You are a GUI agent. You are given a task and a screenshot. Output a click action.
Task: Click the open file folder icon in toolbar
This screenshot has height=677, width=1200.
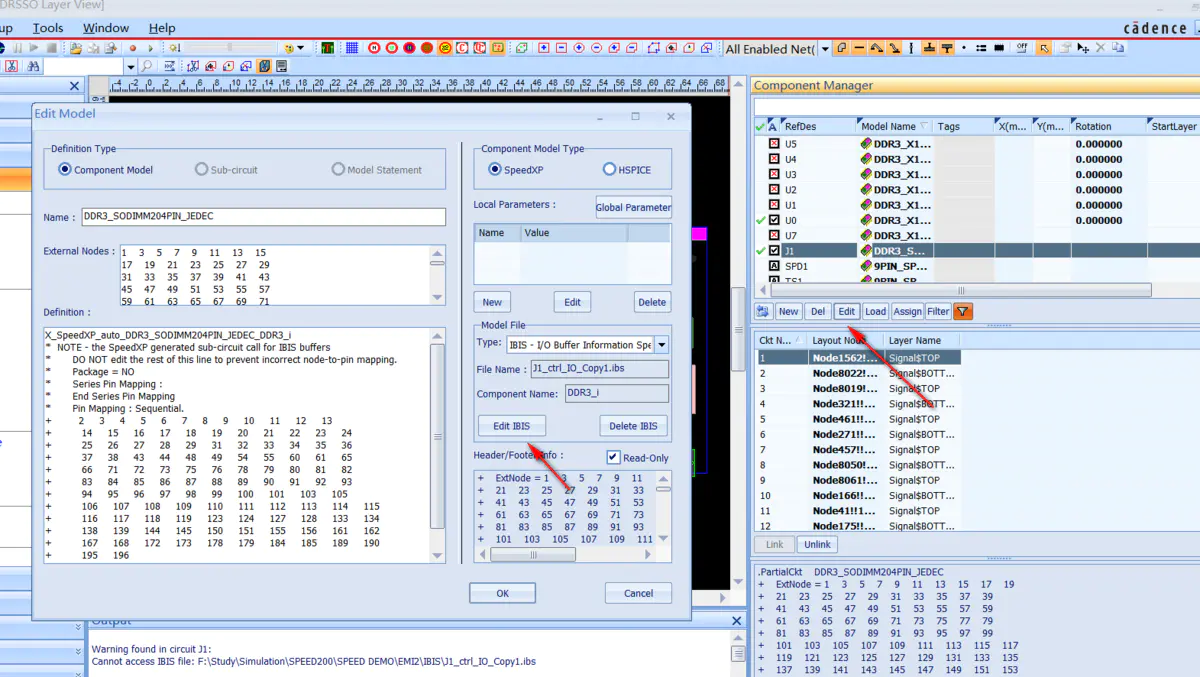coord(76,48)
